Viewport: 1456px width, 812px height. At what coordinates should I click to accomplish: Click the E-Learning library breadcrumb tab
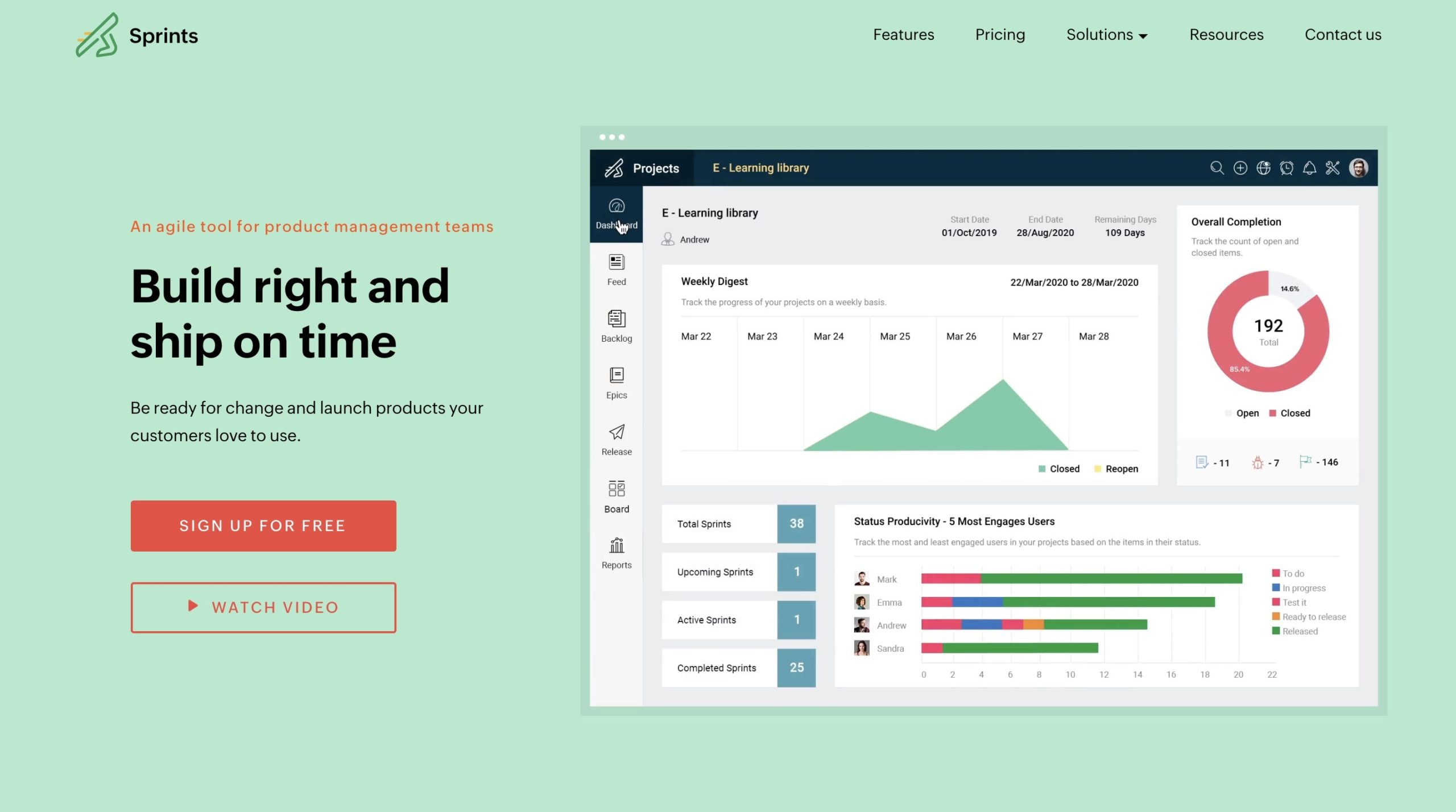(x=760, y=167)
